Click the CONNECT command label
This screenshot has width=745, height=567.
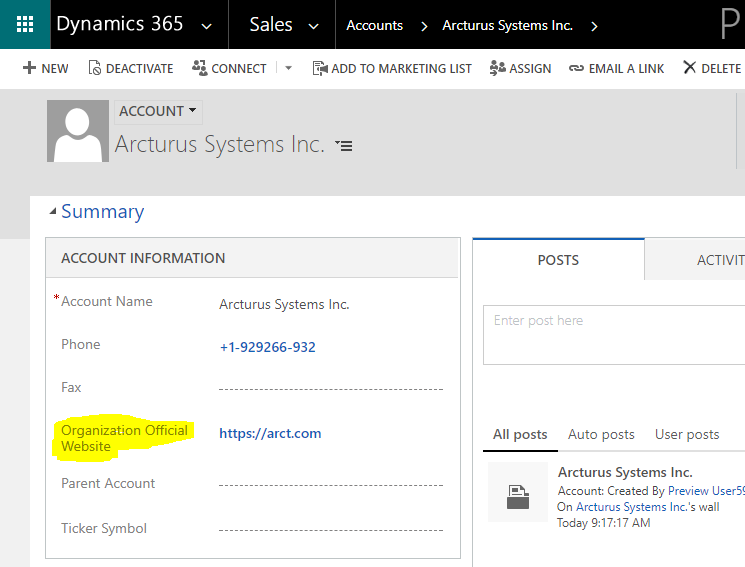tap(239, 69)
